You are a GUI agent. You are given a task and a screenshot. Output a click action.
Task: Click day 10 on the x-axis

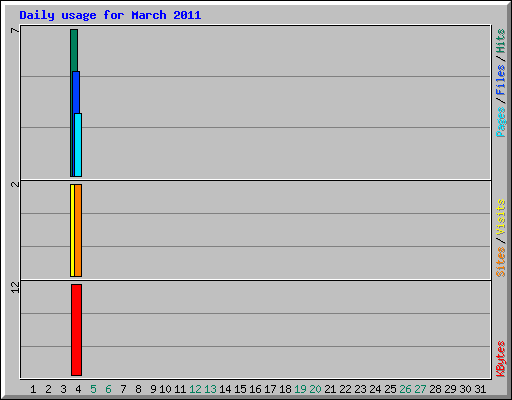pyautogui.click(x=165, y=389)
